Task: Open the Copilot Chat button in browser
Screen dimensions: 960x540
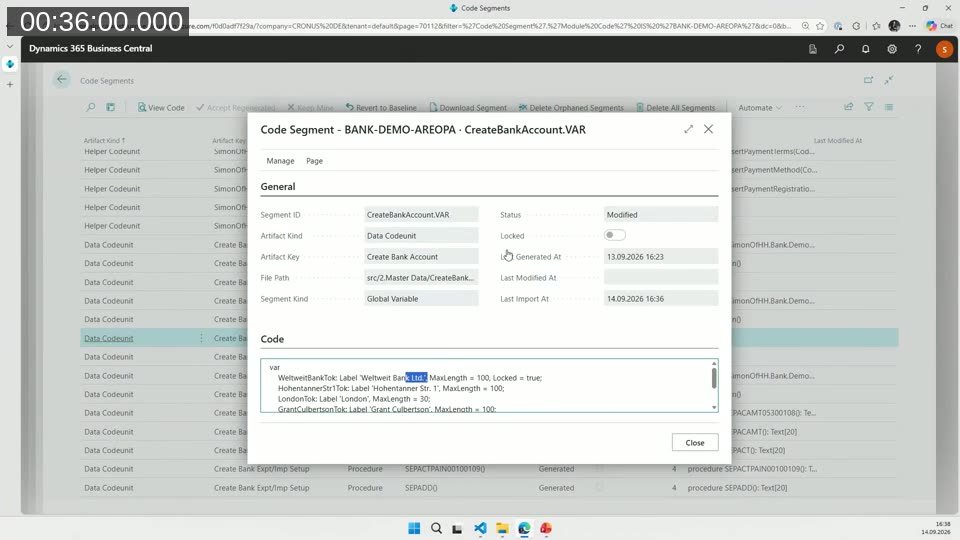Action: [x=940, y=26]
